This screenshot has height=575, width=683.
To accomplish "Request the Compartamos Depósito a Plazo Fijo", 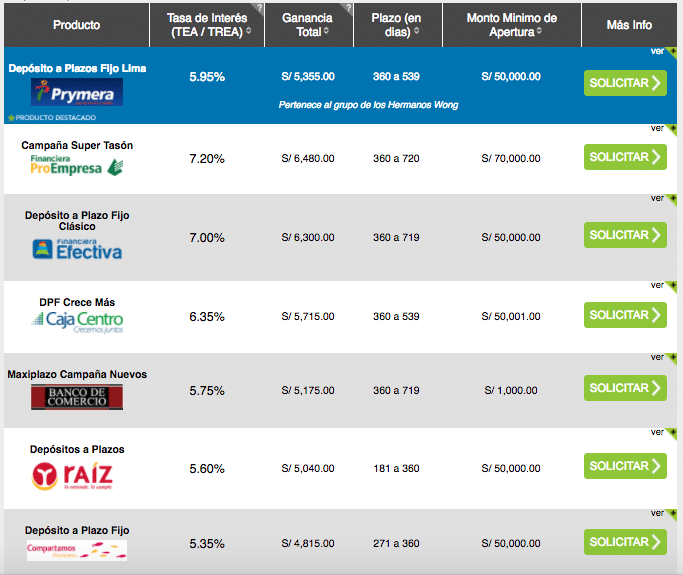I will 625,542.
